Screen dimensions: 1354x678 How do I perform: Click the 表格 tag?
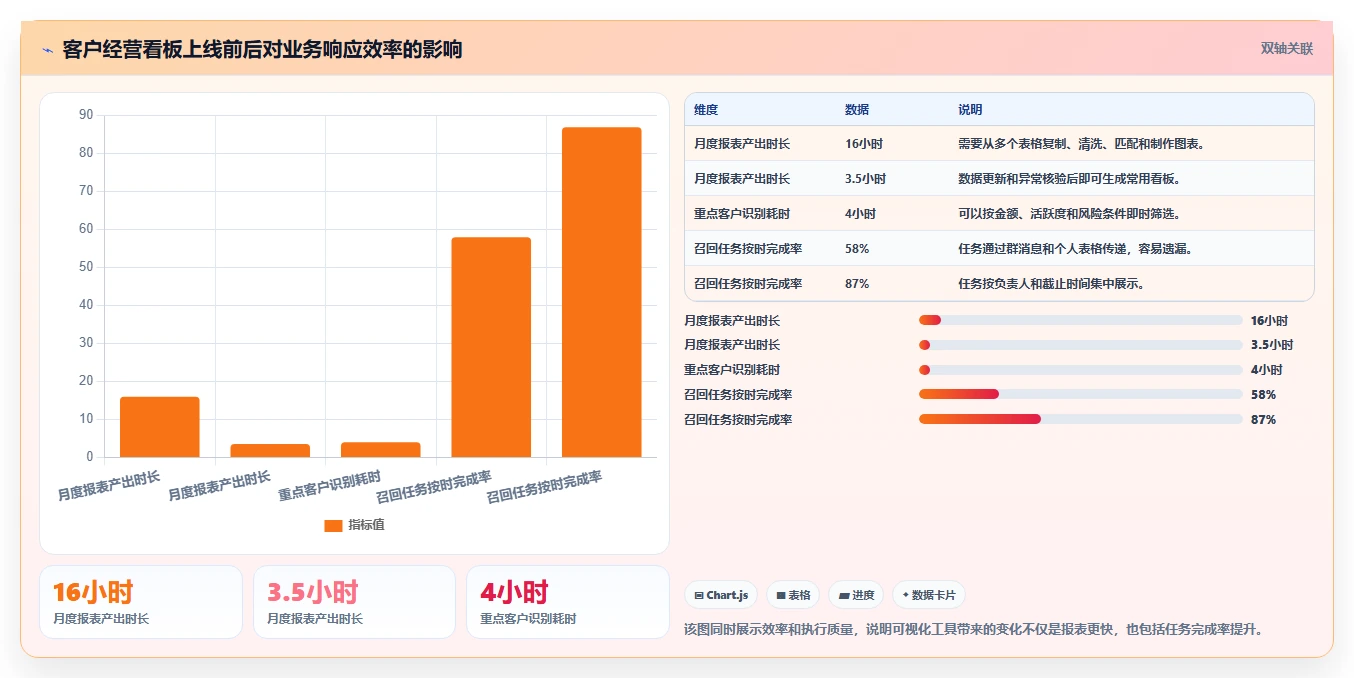click(x=793, y=595)
